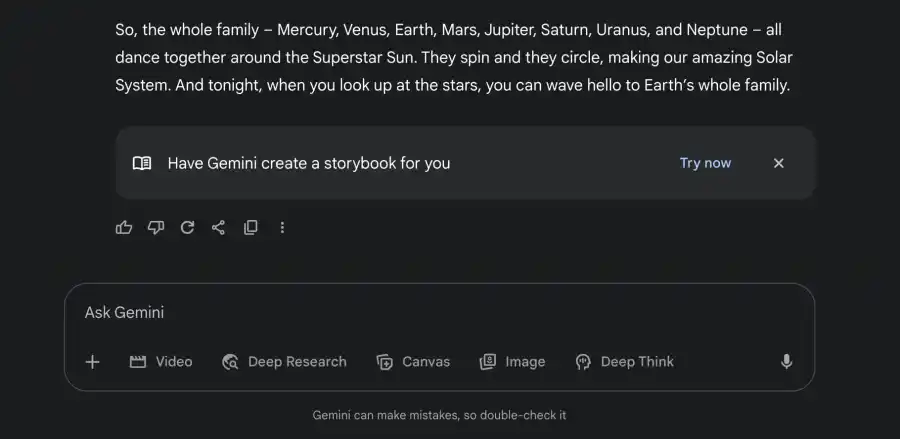Dismiss the storybook suggestion banner
The height and width of the screenshot is (439, 900).
(778, 163)
